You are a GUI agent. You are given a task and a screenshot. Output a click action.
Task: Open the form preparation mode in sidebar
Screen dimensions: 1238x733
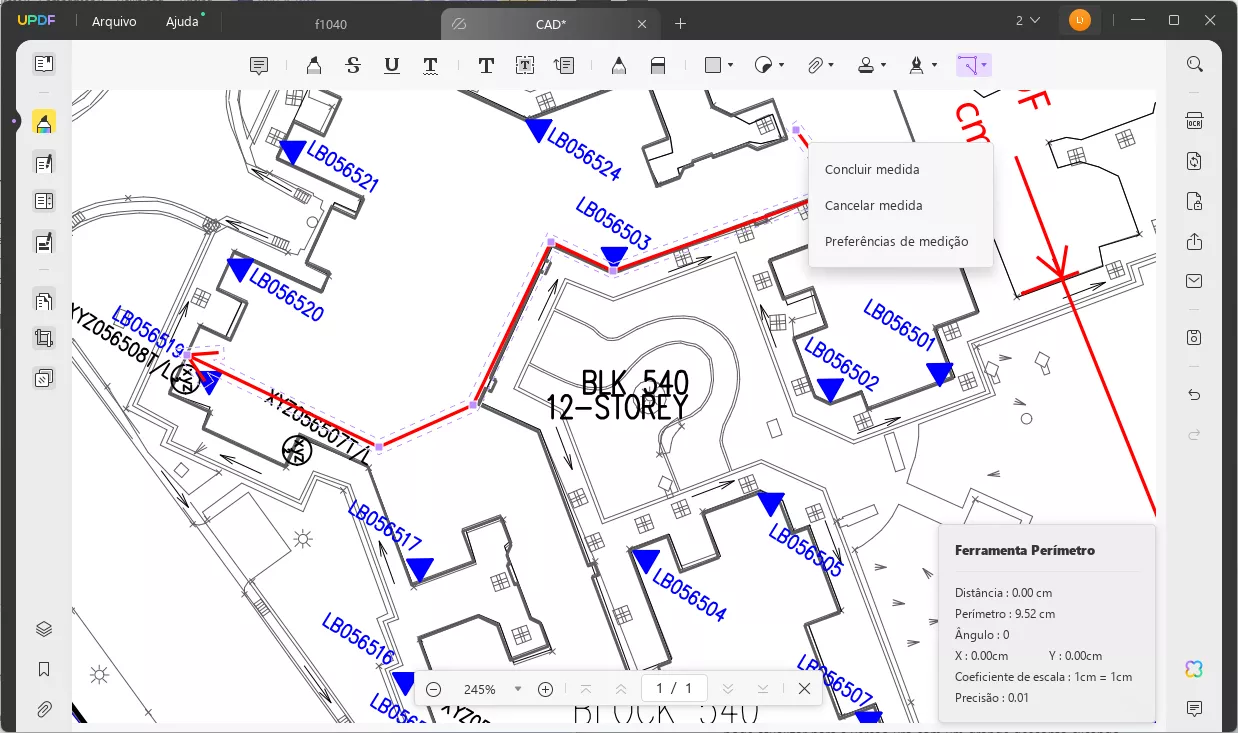(43, 242)
